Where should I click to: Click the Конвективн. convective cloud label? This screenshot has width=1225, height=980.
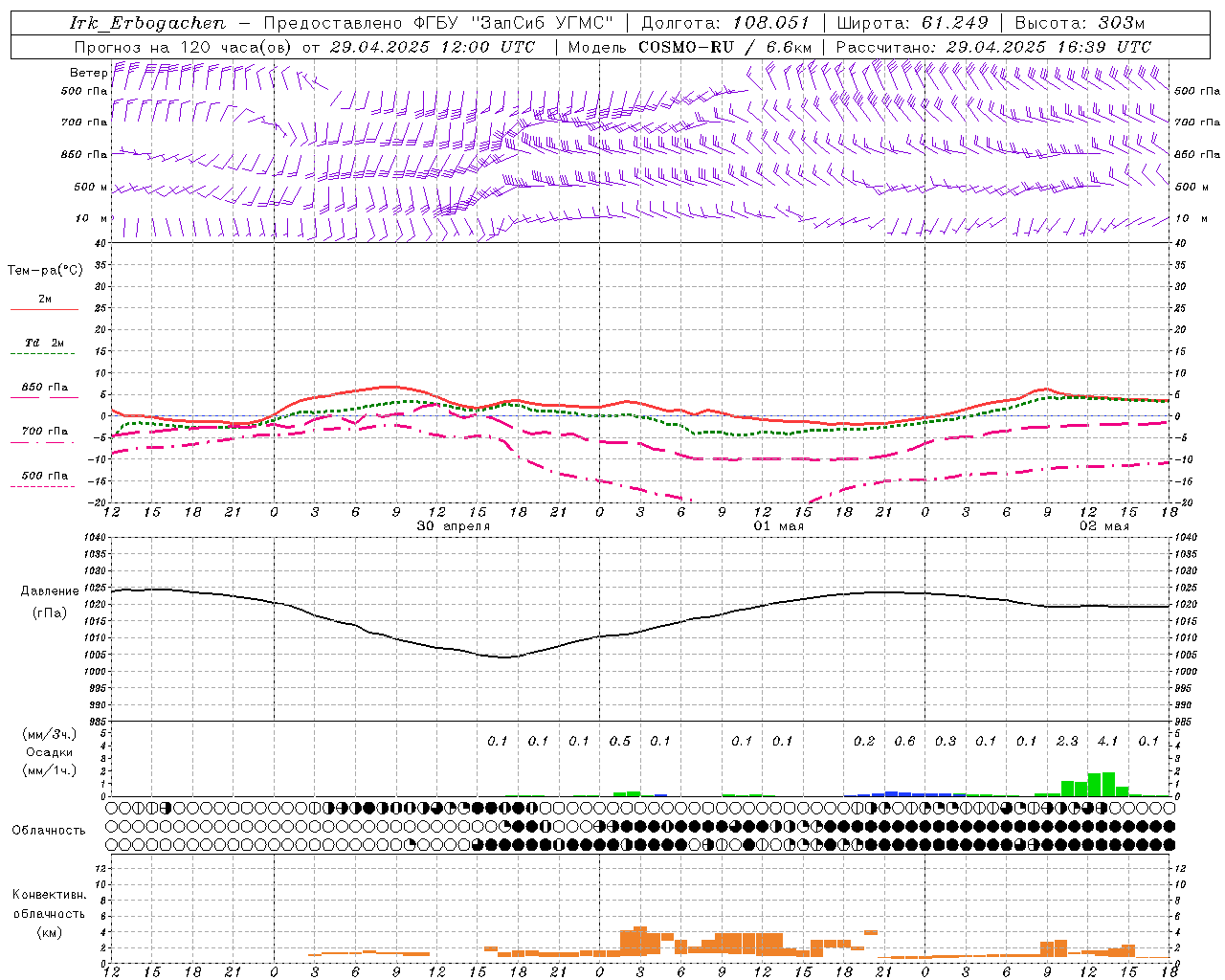[x=49, y=895]
